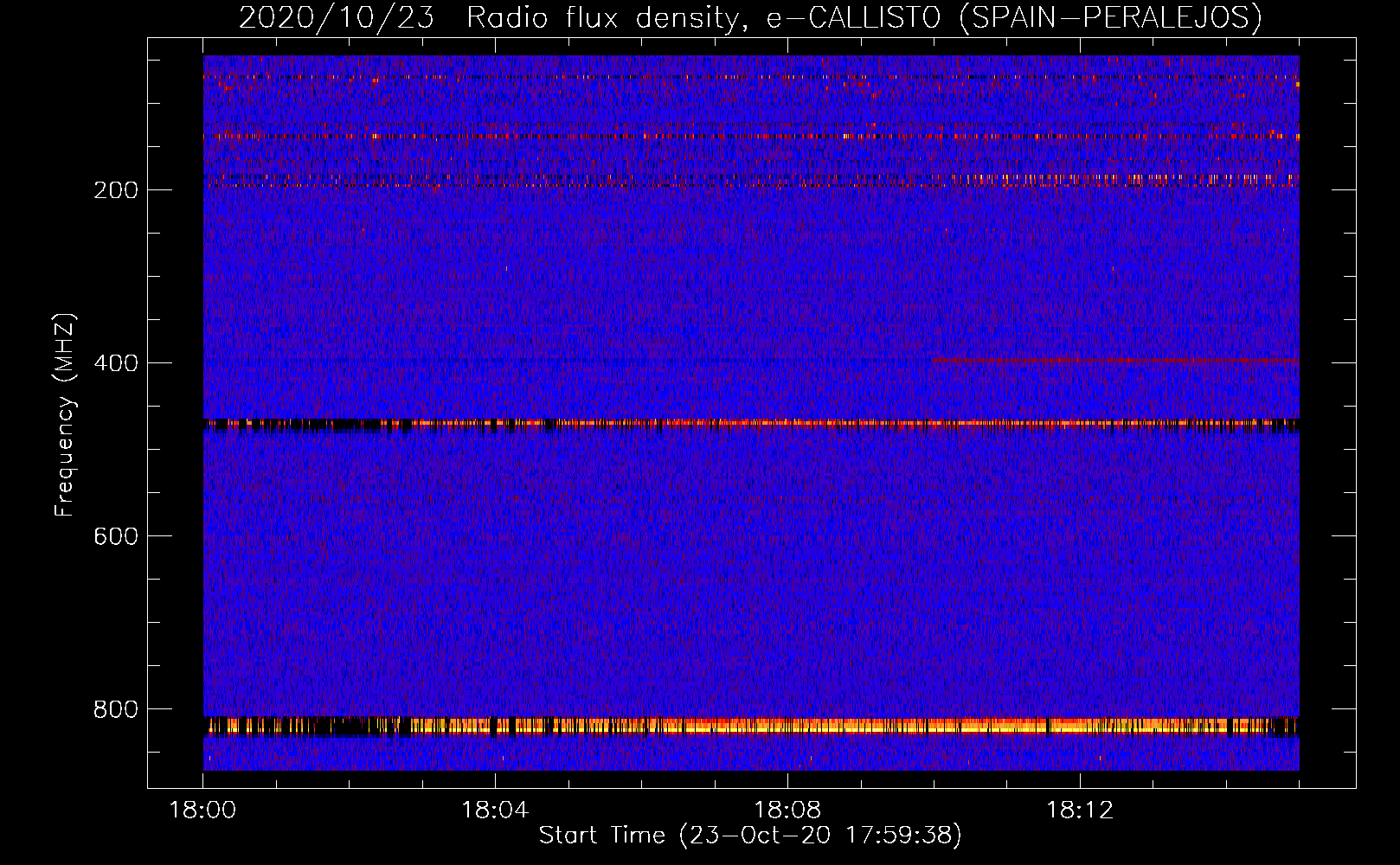The image size is (1400, 865).
Task: Click the 'Start Time (23-Oct-20 17:59:38)' label
Action: pyautogui.click(x=750, y=836)
